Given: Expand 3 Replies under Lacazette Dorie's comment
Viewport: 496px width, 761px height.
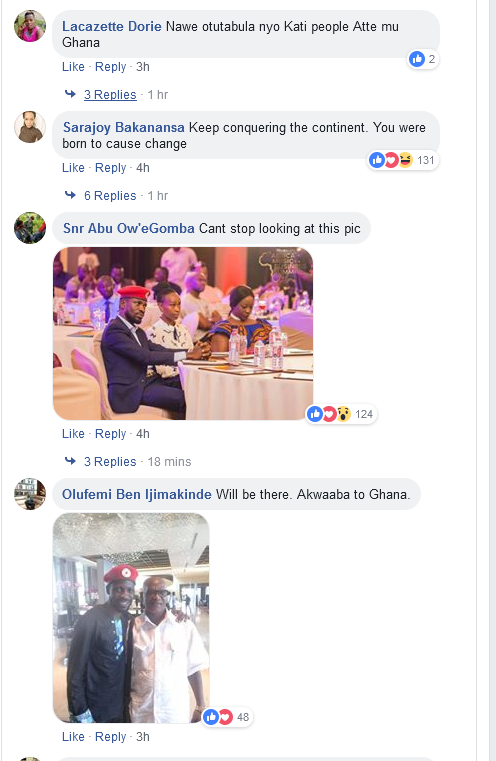Looking at the screenshot, I should click(x=110, y=95).
